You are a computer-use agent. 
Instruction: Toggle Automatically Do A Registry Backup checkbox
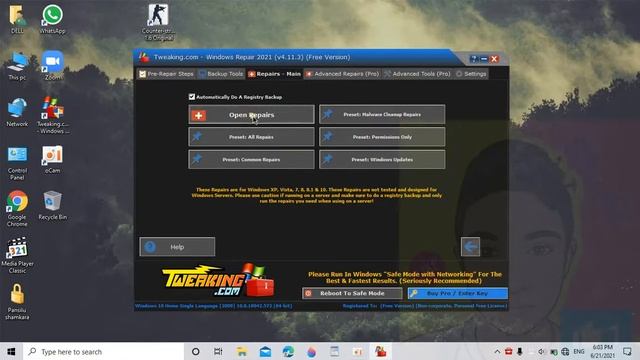coord(192,97)
